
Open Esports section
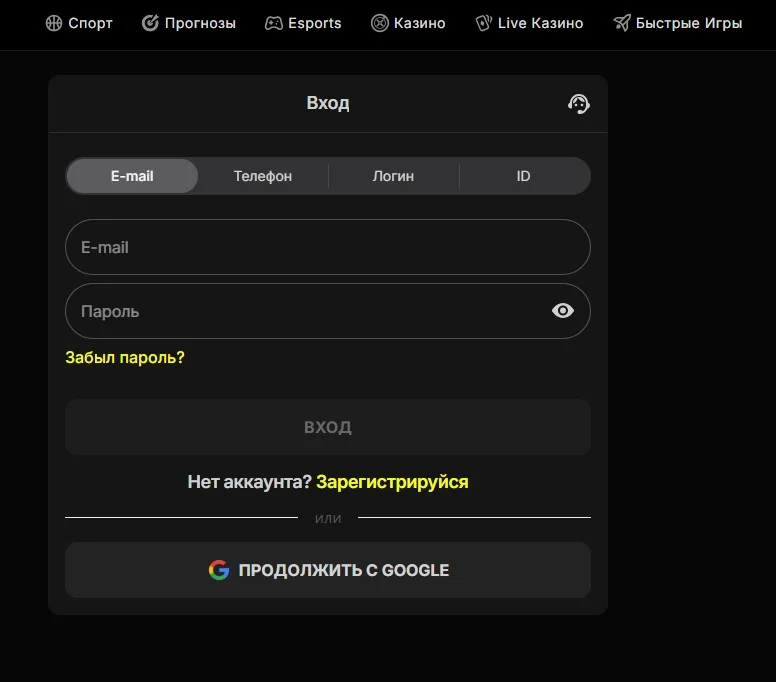pyautogui.click(x=303, y=23)
